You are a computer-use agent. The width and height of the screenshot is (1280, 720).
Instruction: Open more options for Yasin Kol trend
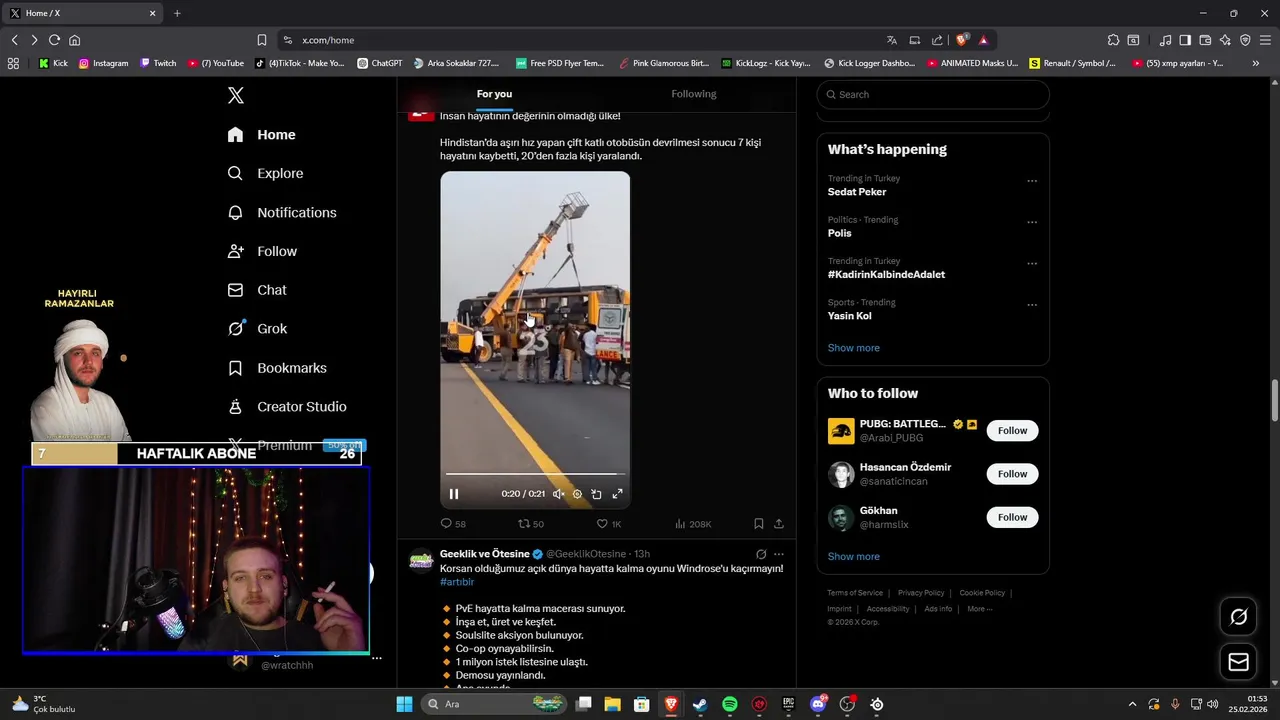coord(1032,306)
